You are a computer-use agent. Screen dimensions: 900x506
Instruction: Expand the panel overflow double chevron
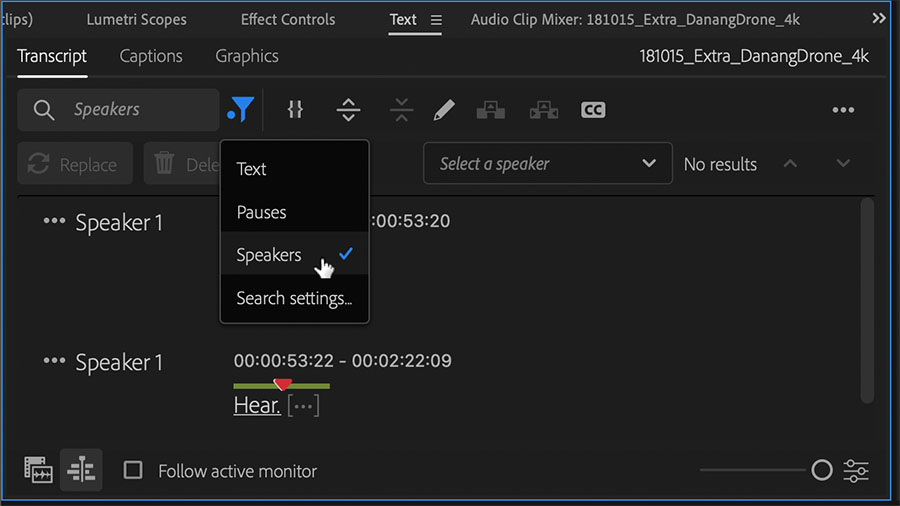click(879, 19)
